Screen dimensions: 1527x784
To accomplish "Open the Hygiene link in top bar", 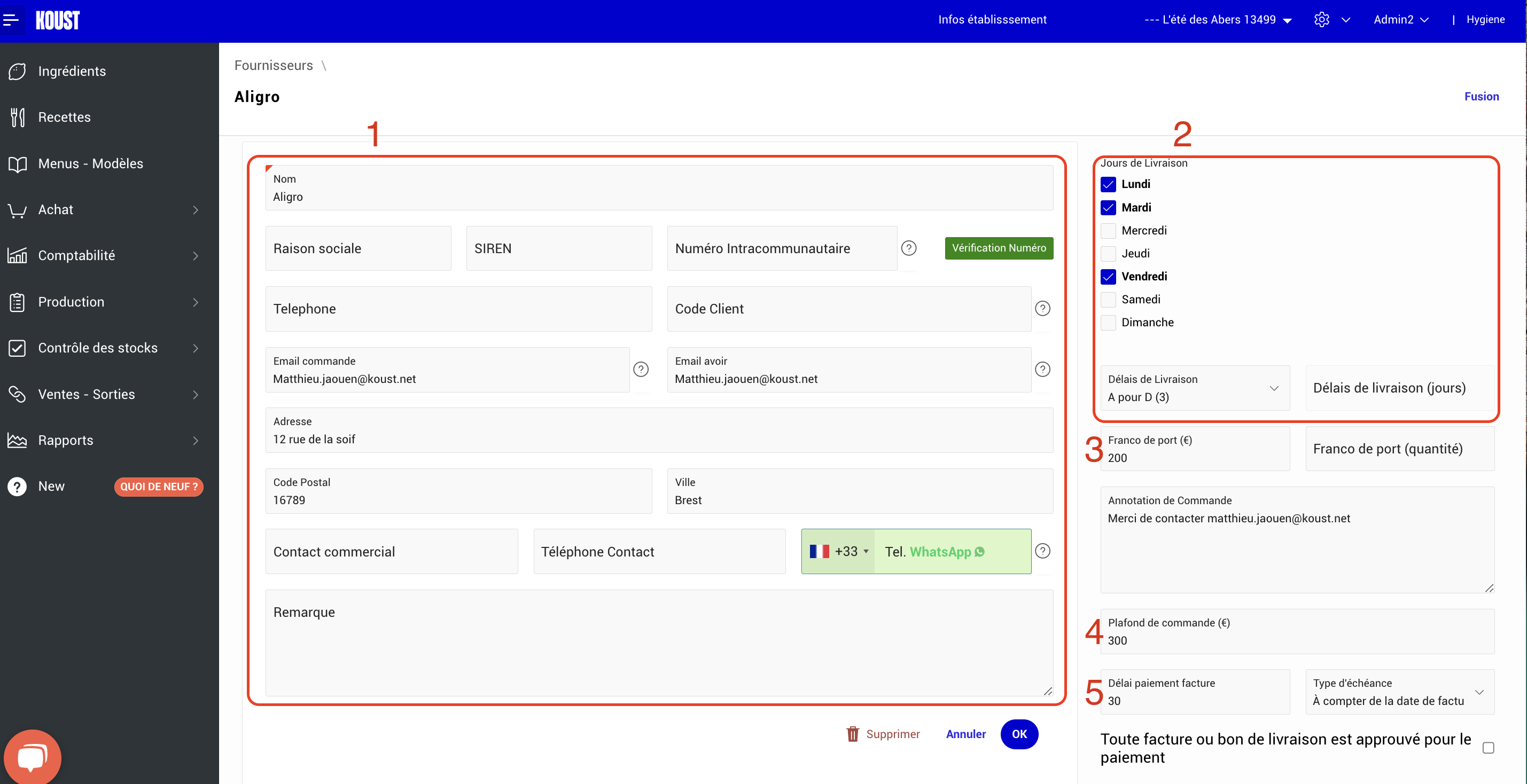I will click(1485, 20).
